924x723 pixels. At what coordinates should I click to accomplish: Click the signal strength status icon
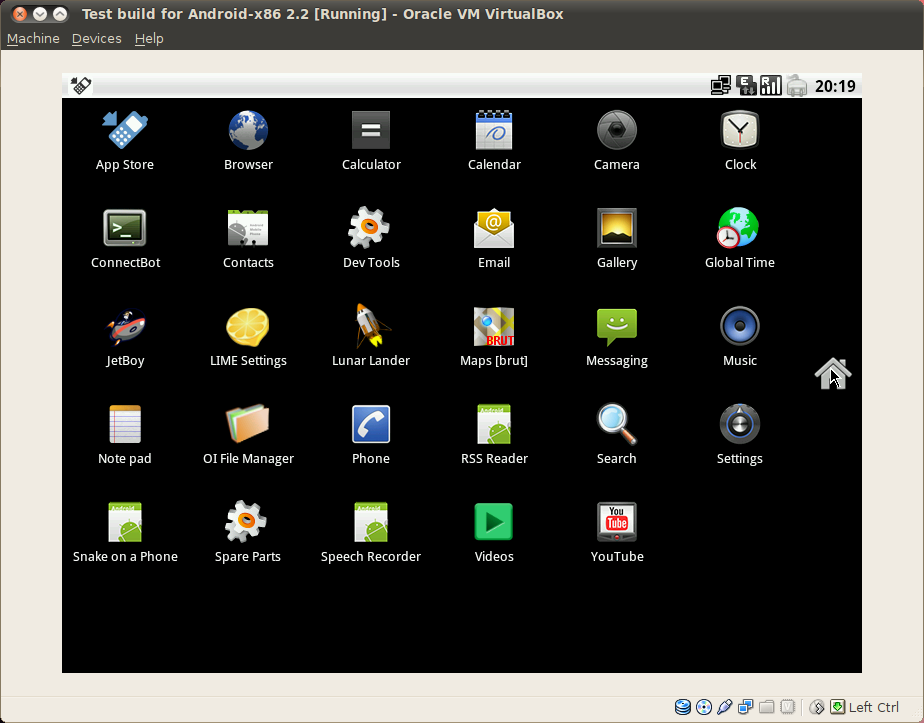771,86
